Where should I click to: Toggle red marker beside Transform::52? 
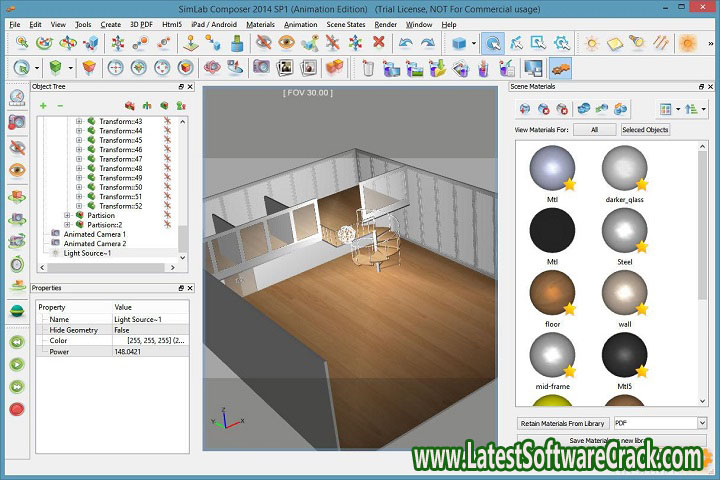[x=167, y=206]
